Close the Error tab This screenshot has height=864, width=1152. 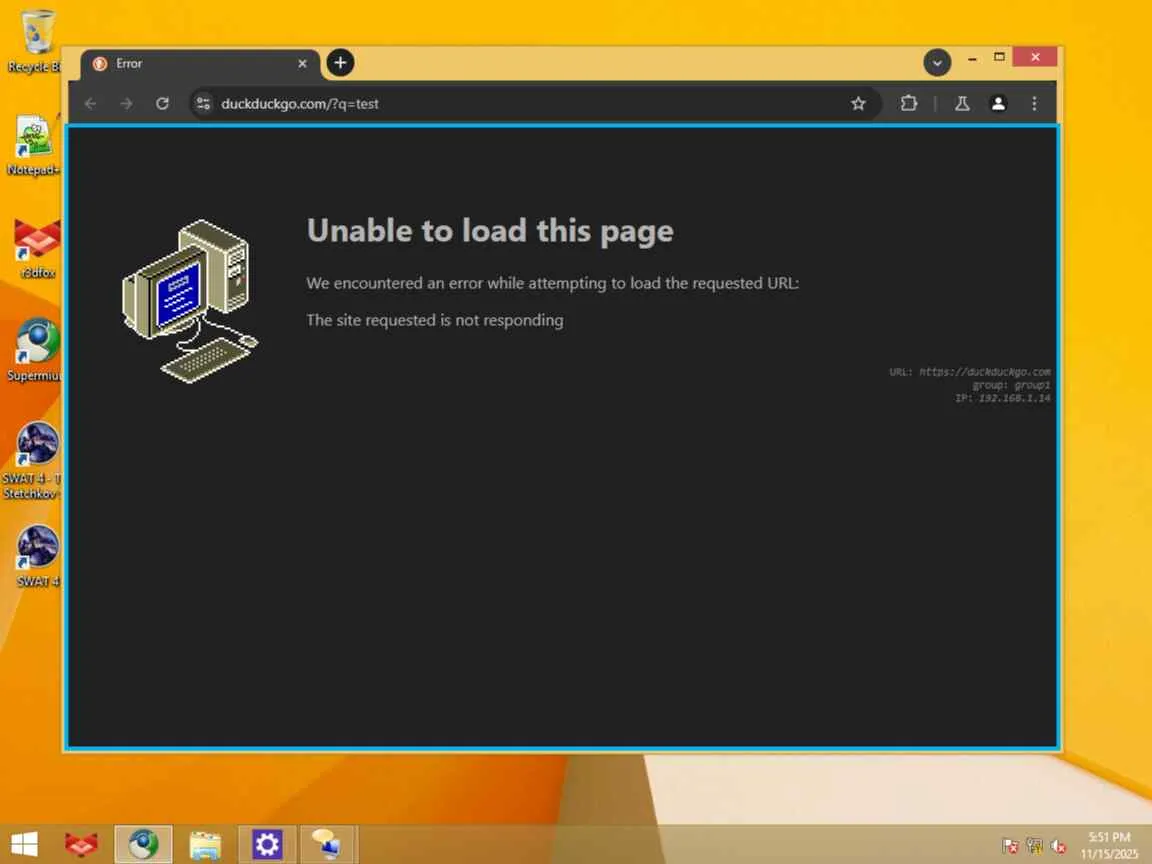[x=302, y=64]
